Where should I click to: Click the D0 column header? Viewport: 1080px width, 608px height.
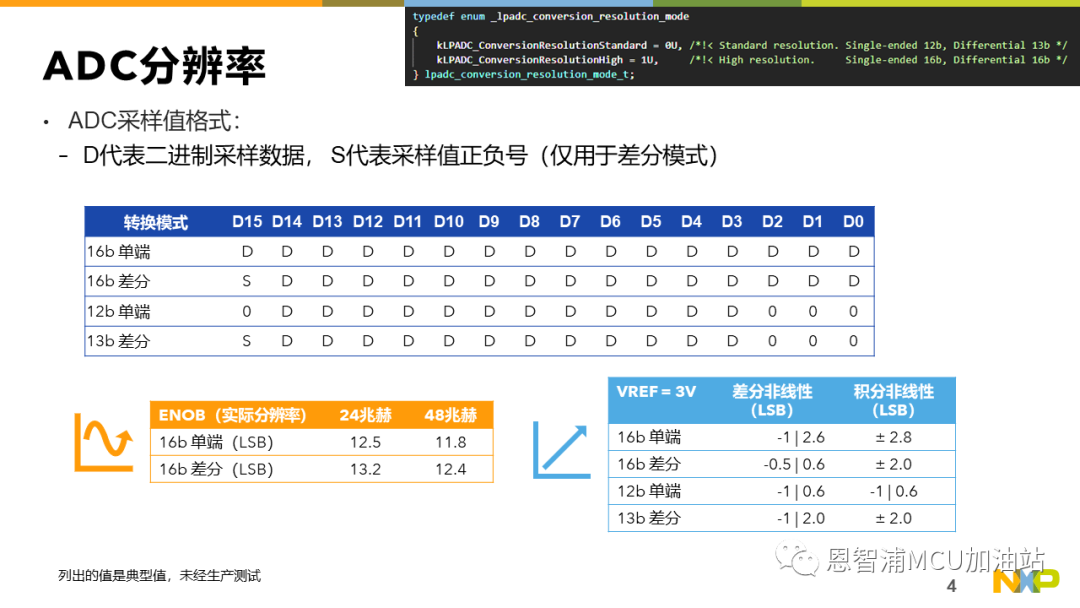click(x=853, y=222)
